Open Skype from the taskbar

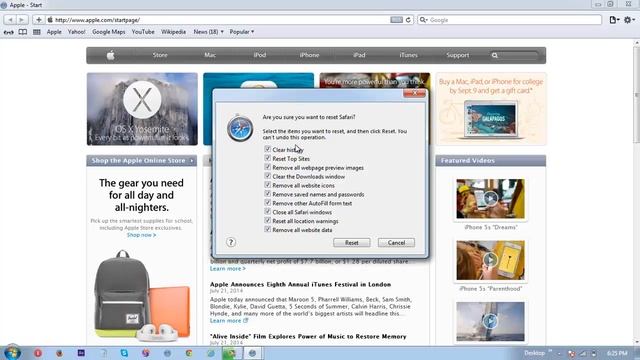[x=124, y=353]
